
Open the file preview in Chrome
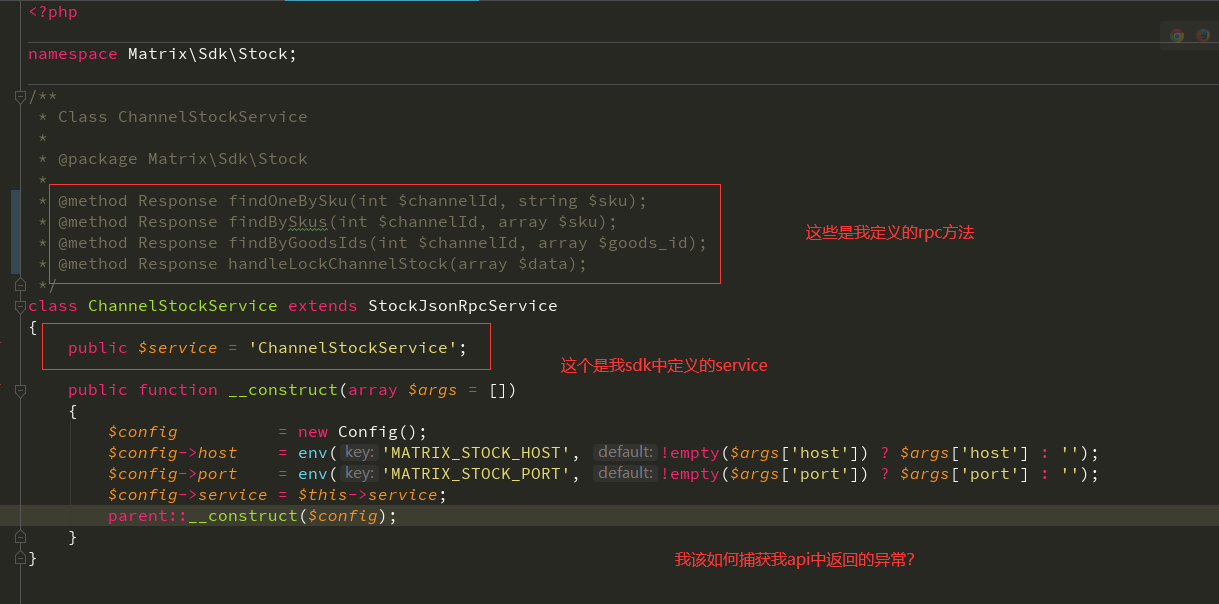[1177, 33]
